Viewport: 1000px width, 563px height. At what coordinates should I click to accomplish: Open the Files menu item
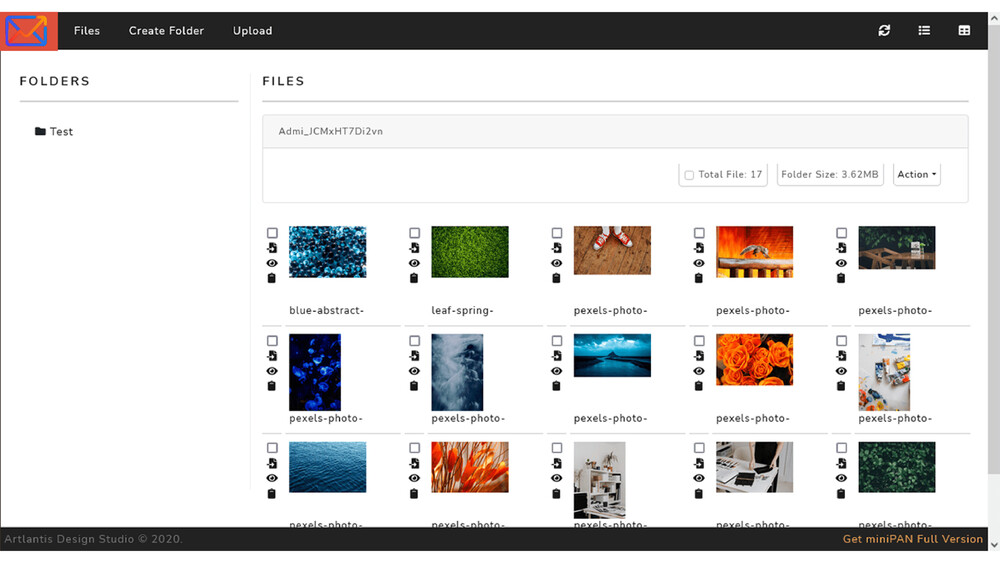(x=87, y=31)
